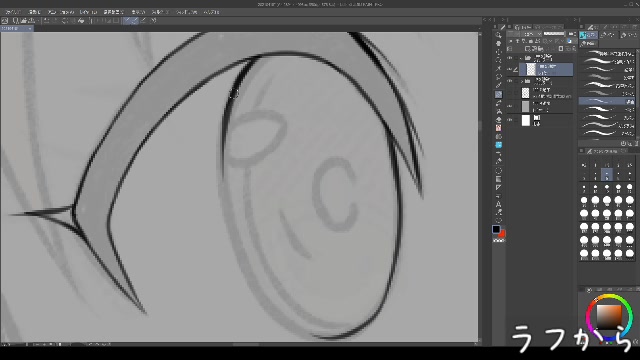Click the black foreground color swatch
The width and height of the screenshot is (640, 360).
[x=496, y=229]
